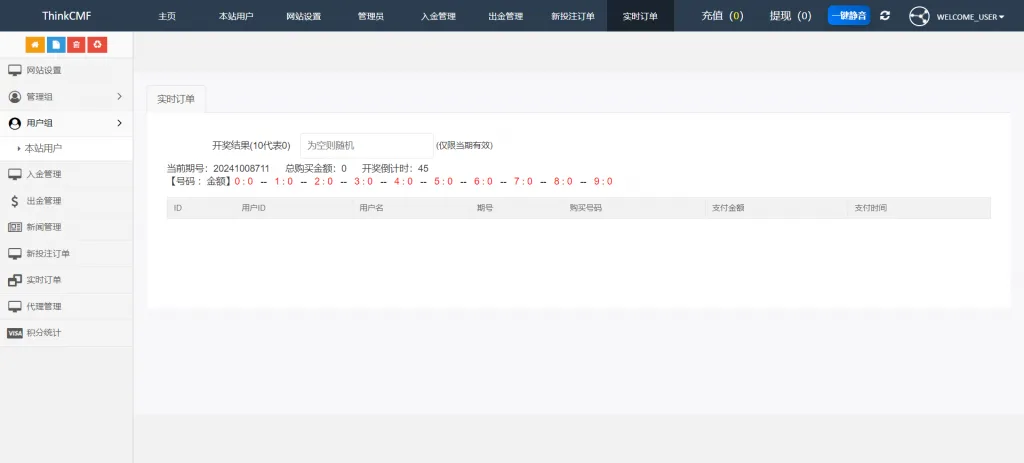Select 本站用户 sub-item in sidebar
Screen dimensions: 1024x463
[x=43, y=148]
